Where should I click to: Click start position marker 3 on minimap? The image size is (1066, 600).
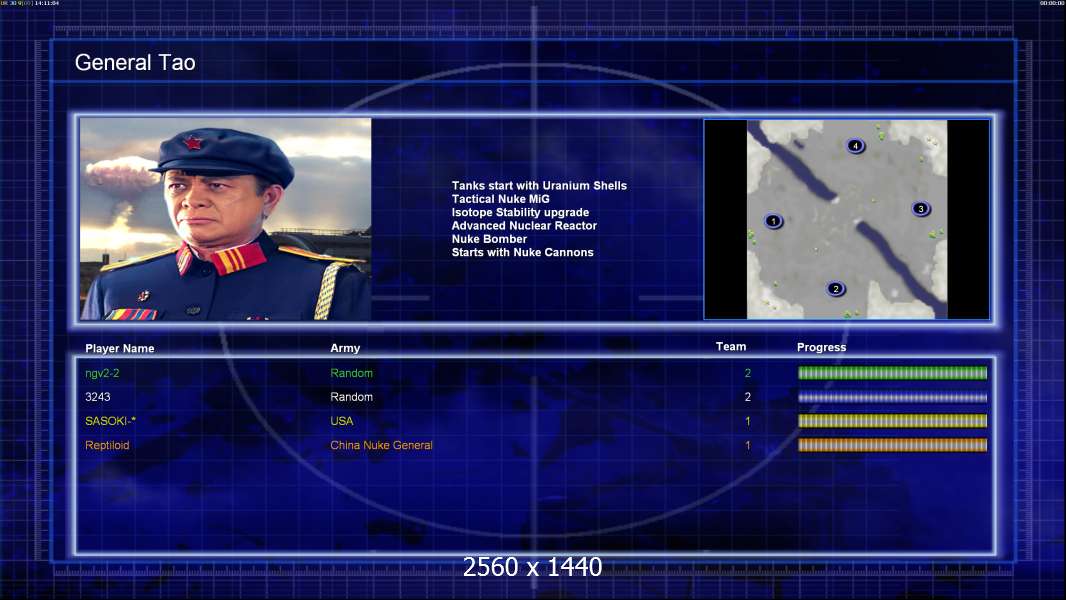pos(921,209)
